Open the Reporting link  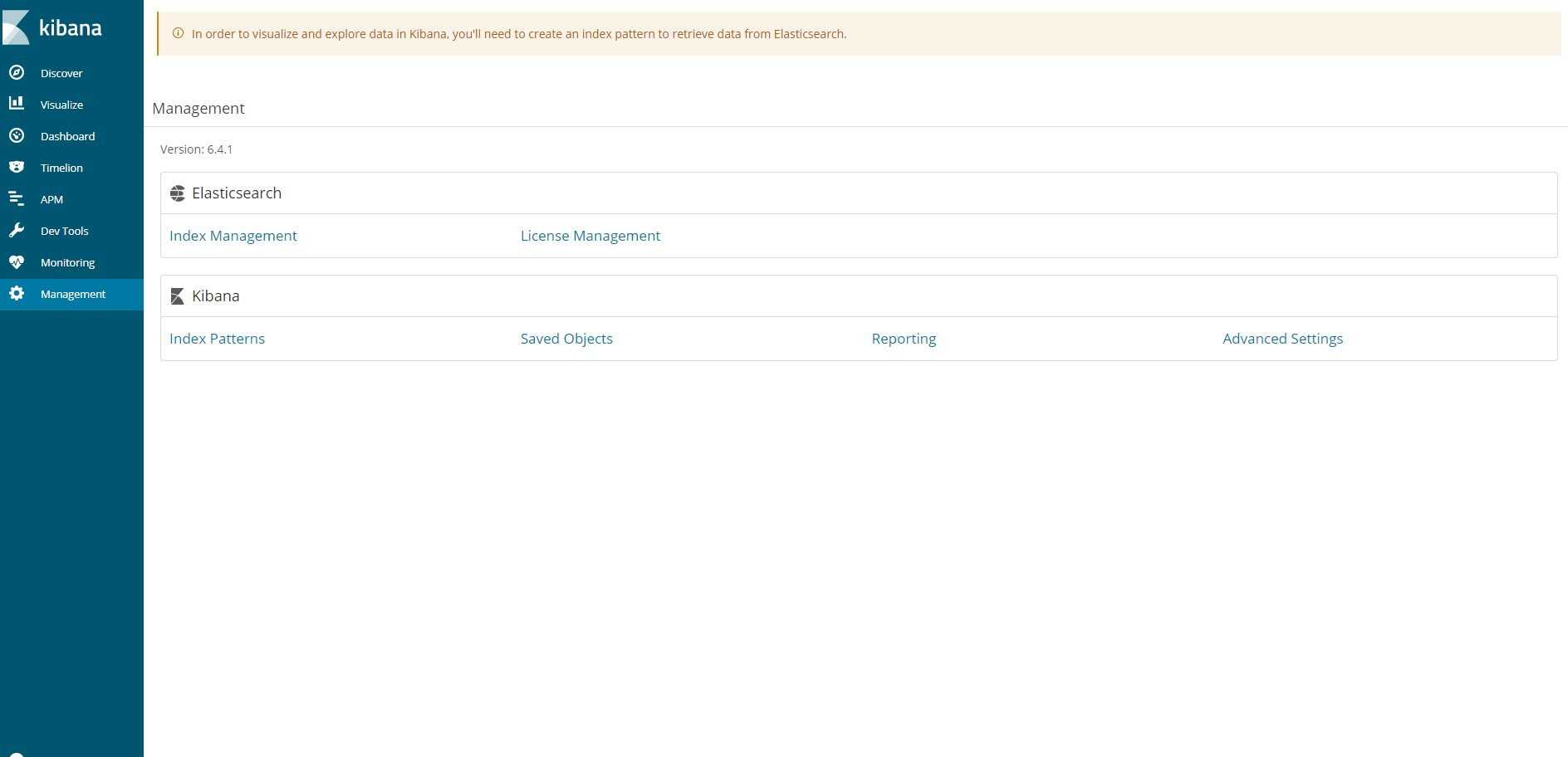tap(904, 339)
